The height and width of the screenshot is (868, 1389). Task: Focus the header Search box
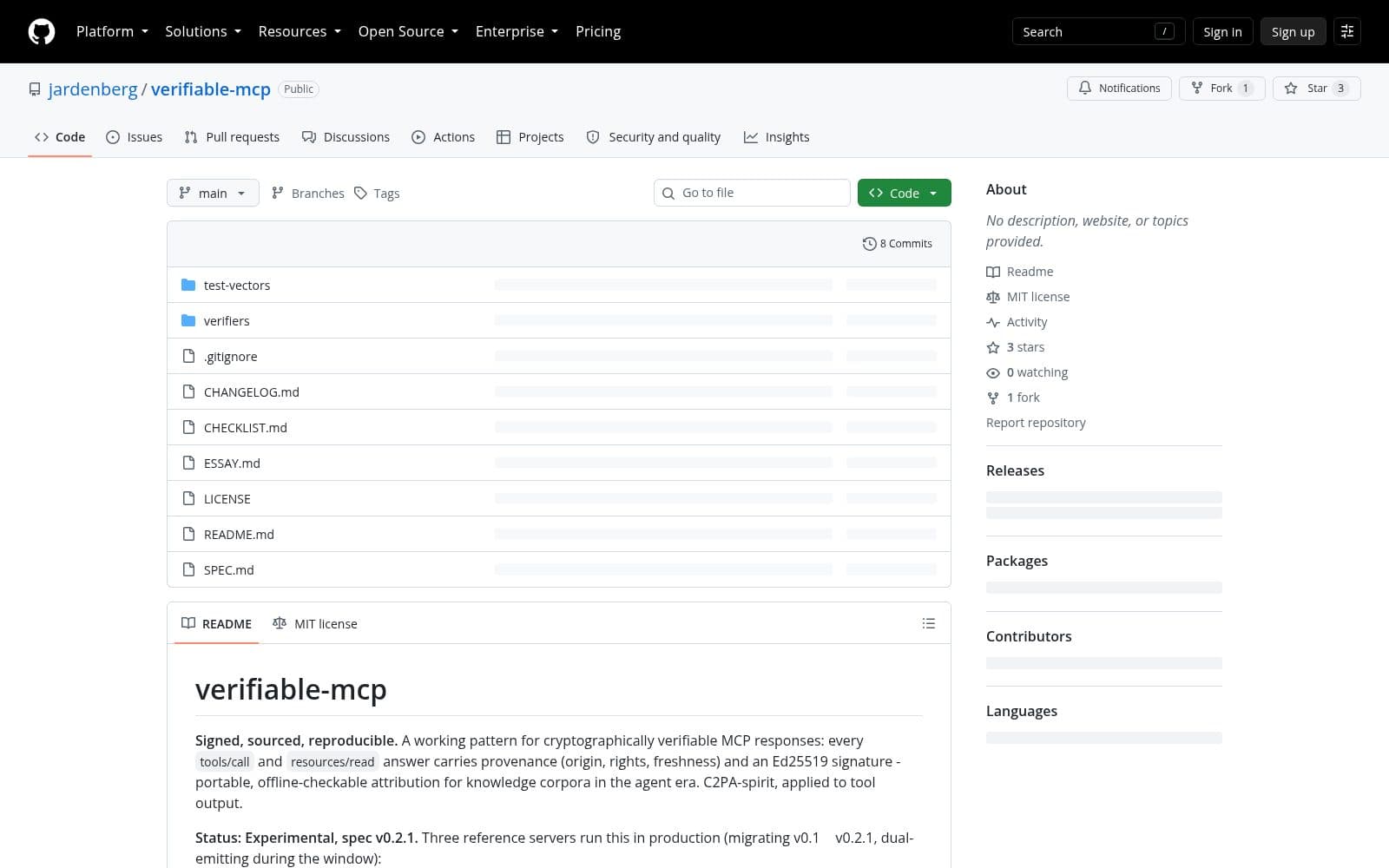pyautogui.click(x=1098, y=31)
